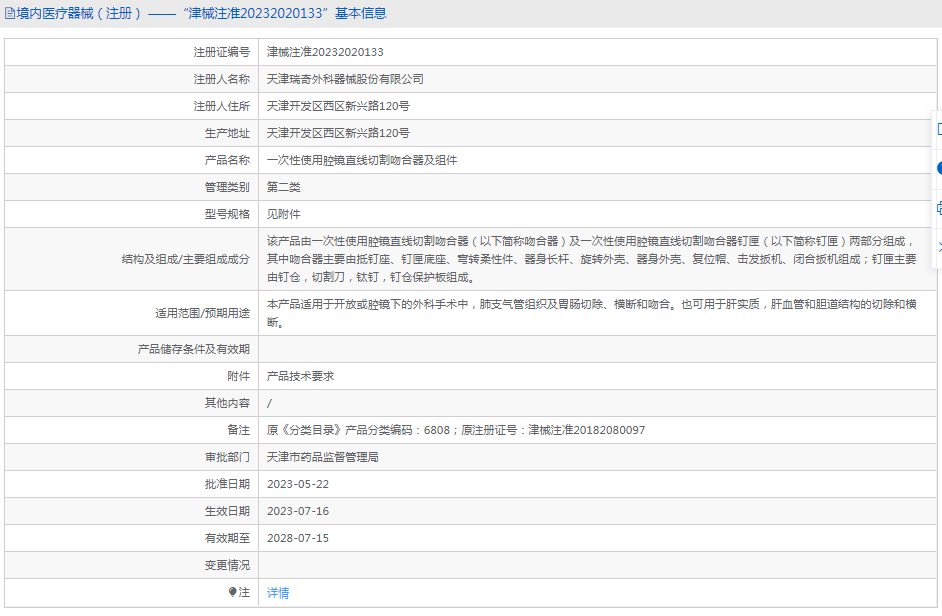Image resolution: width=942 pixels, height=616 pixels.
Task: Select effective date 2023-07-16
Action: [x=298, y=511]
